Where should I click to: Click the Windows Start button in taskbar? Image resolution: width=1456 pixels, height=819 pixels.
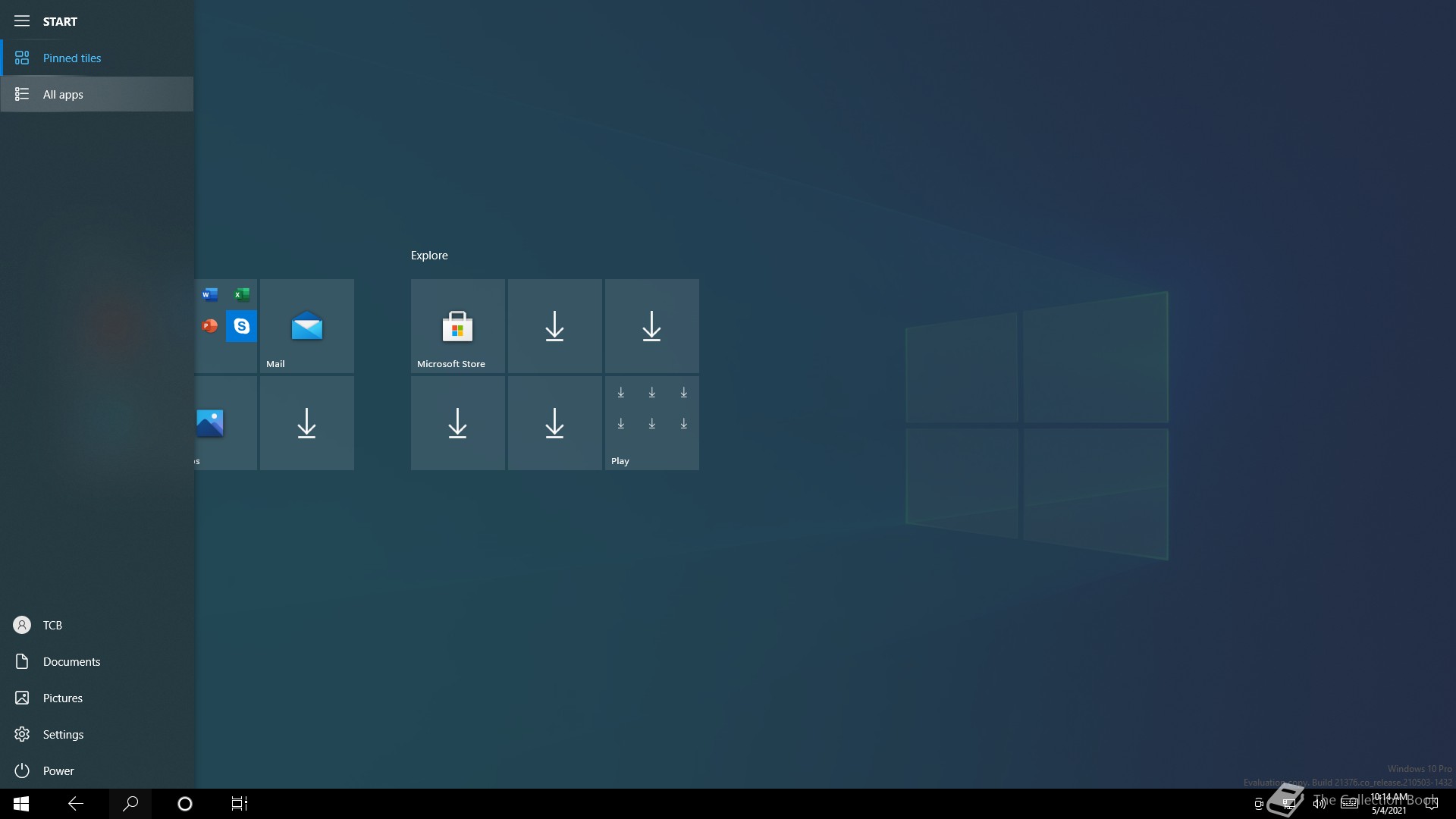pos(21,804)
